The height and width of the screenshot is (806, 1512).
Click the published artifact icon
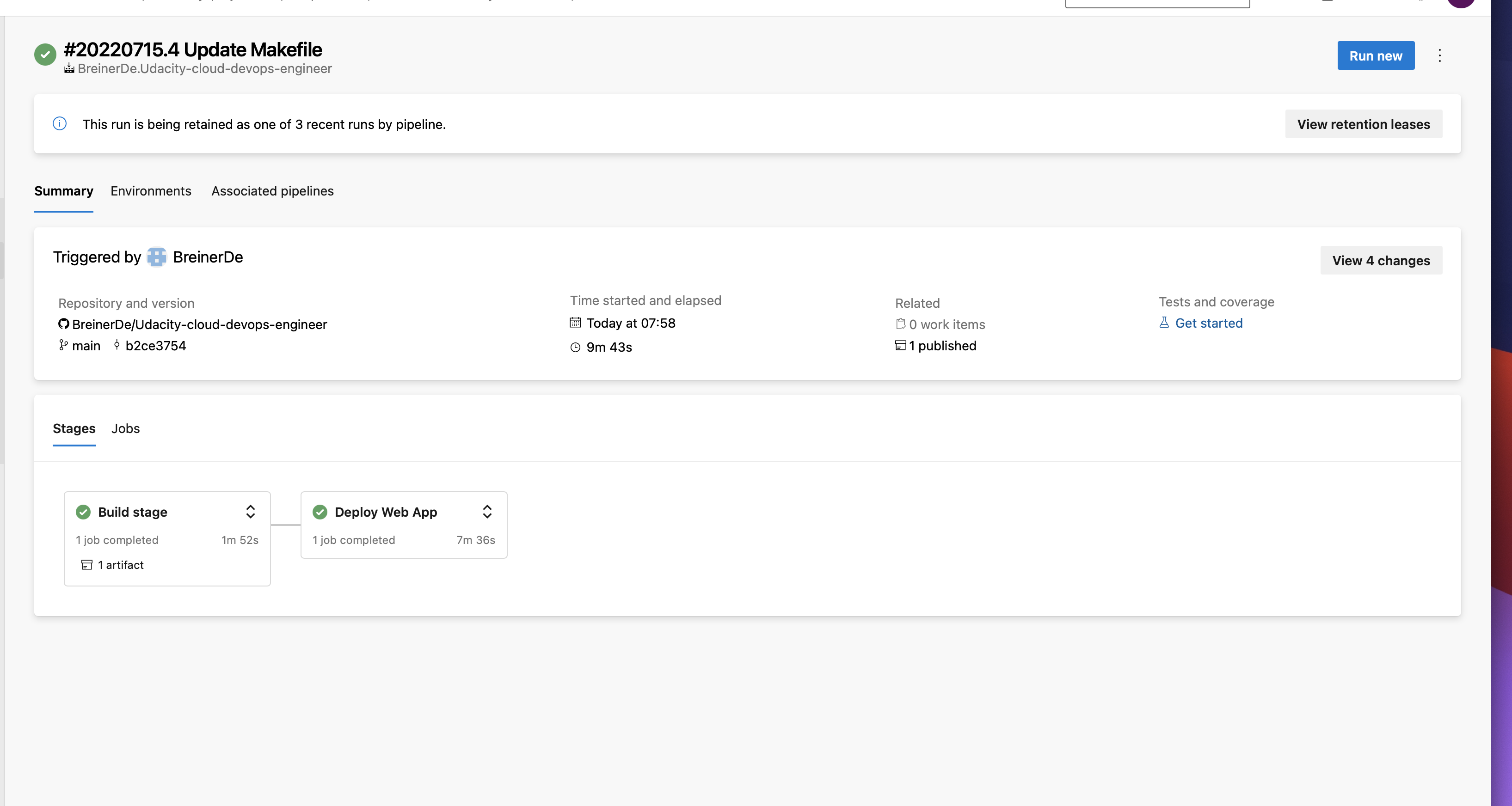(x=900, y=345)
